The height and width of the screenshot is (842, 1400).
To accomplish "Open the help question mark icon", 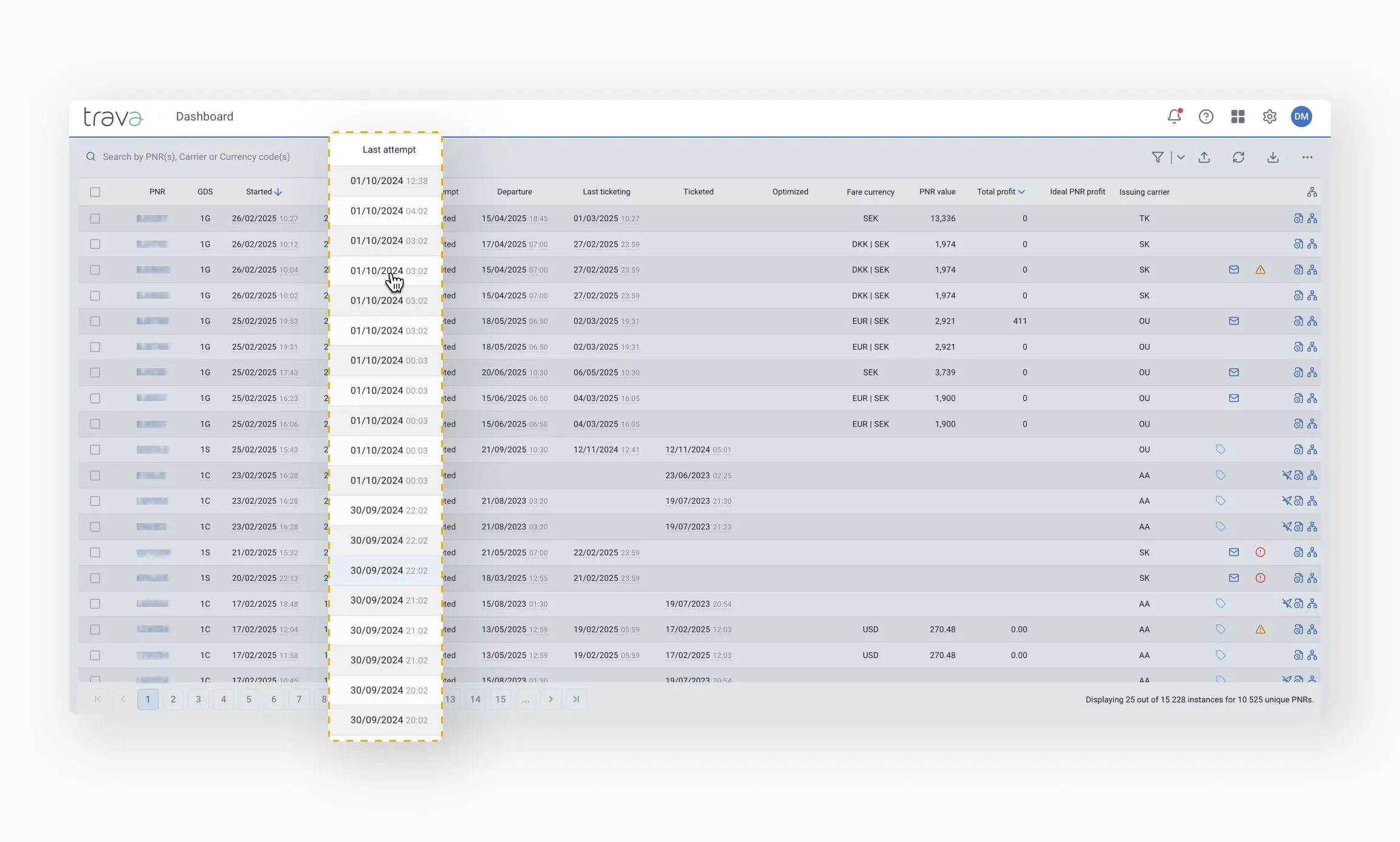I will click(x=1206, y=117).
